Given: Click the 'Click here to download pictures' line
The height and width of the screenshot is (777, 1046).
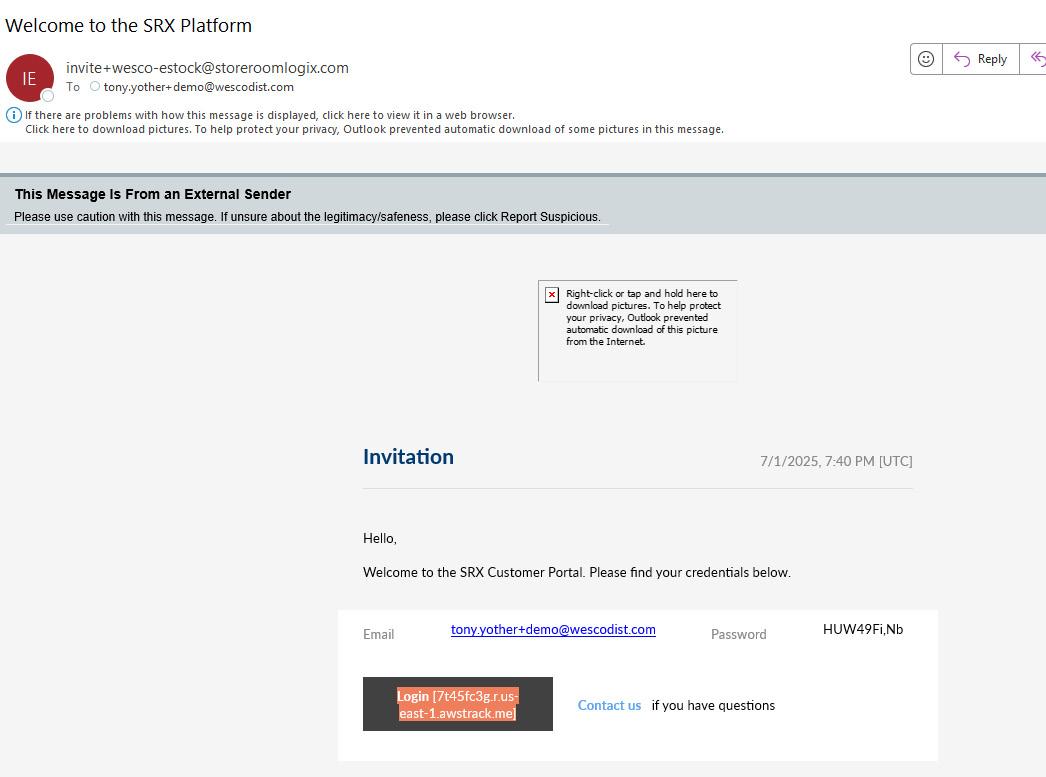Looking at the screenshot, I should (374, 129).
